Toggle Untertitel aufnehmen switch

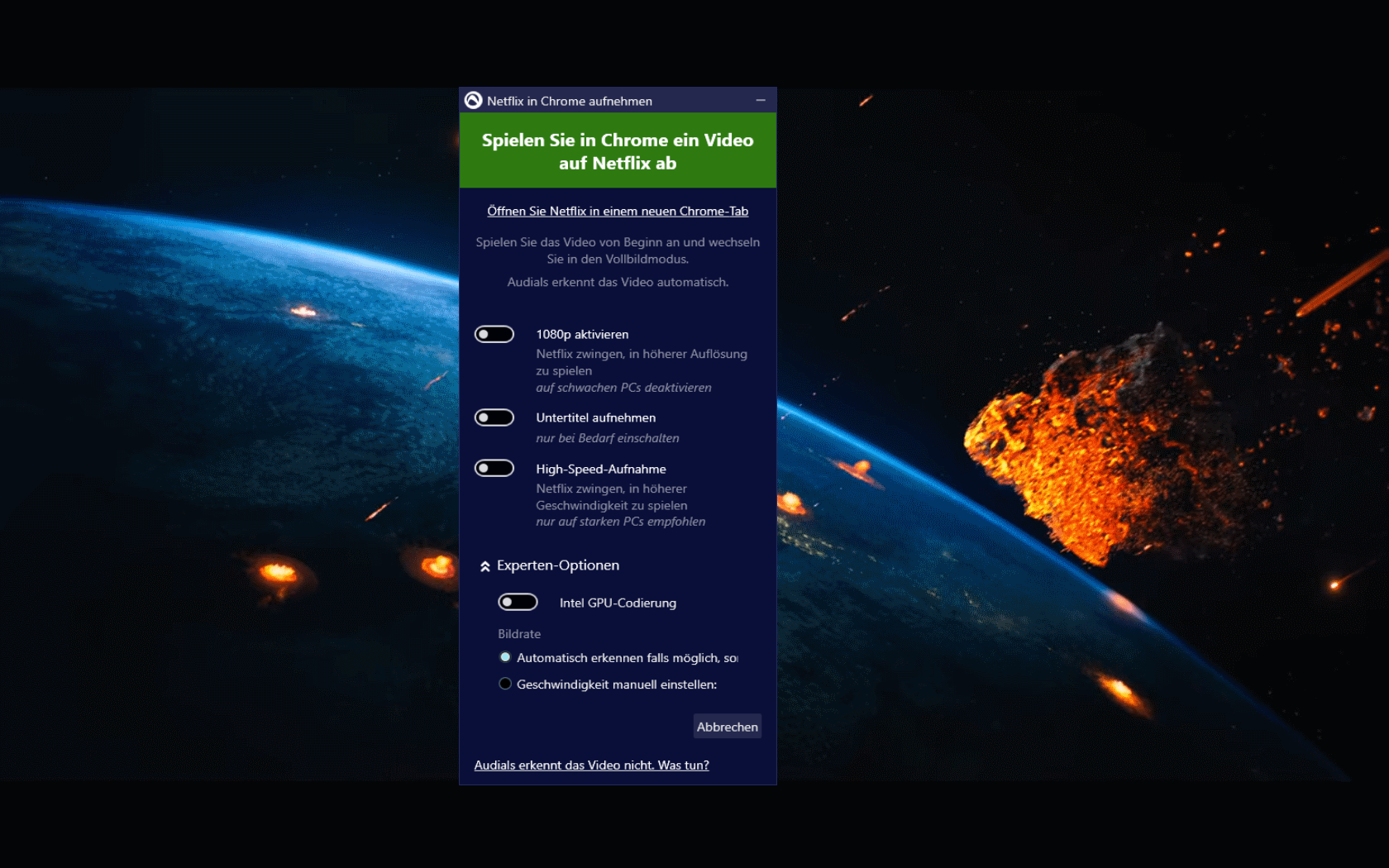[x=494, y=417]
